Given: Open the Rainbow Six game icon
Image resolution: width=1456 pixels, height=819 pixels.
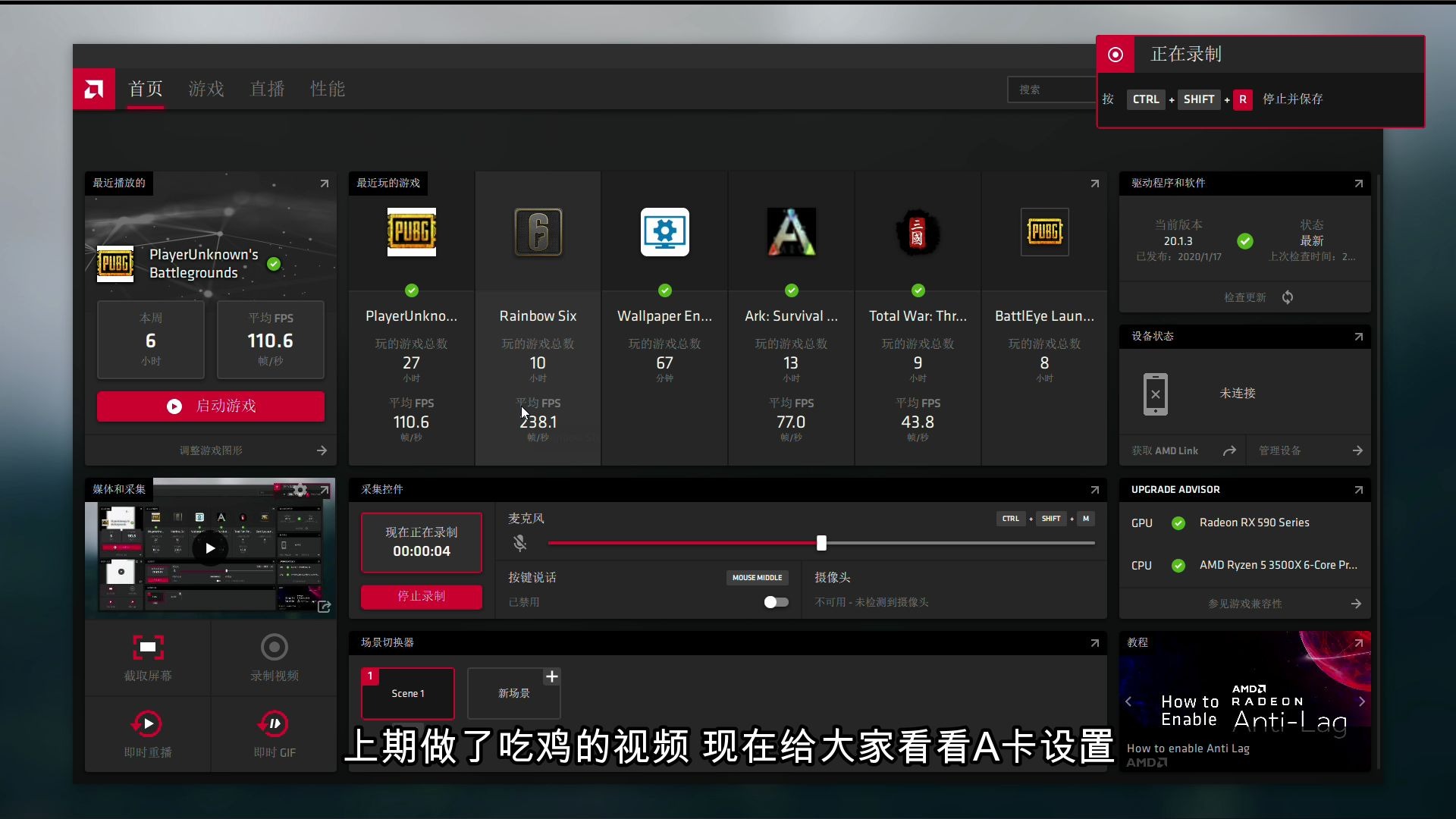Looking at the screenshot, I should pyautogui.click(x=538, y=232).
